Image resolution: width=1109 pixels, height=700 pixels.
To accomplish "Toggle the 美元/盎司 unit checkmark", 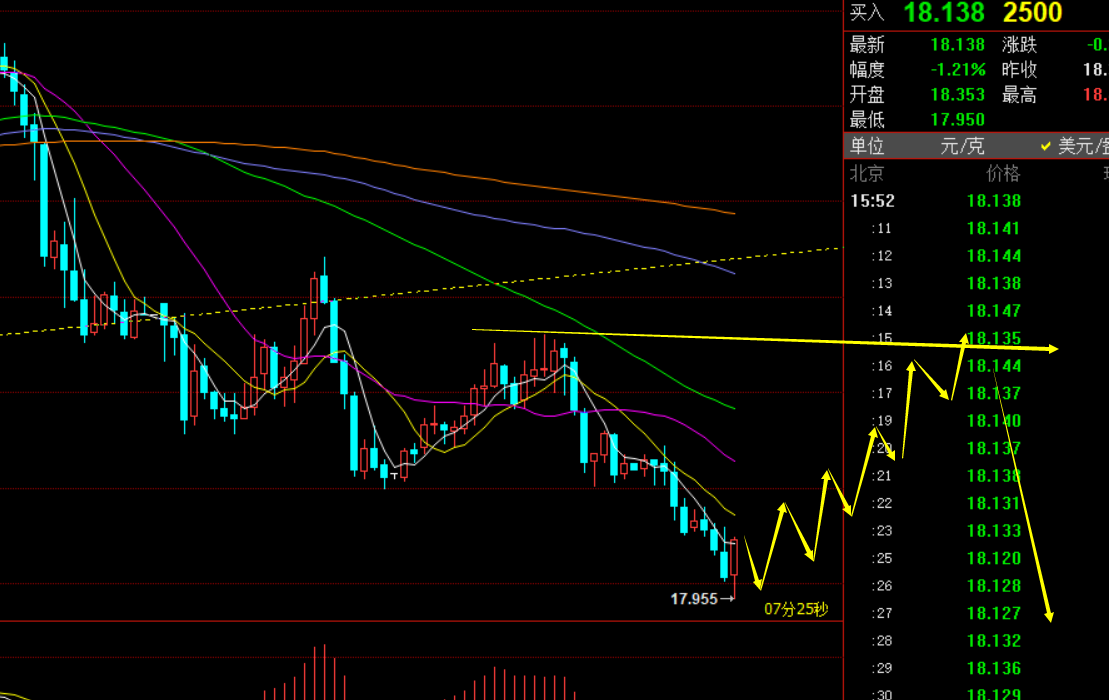I will click(1046, 146).
